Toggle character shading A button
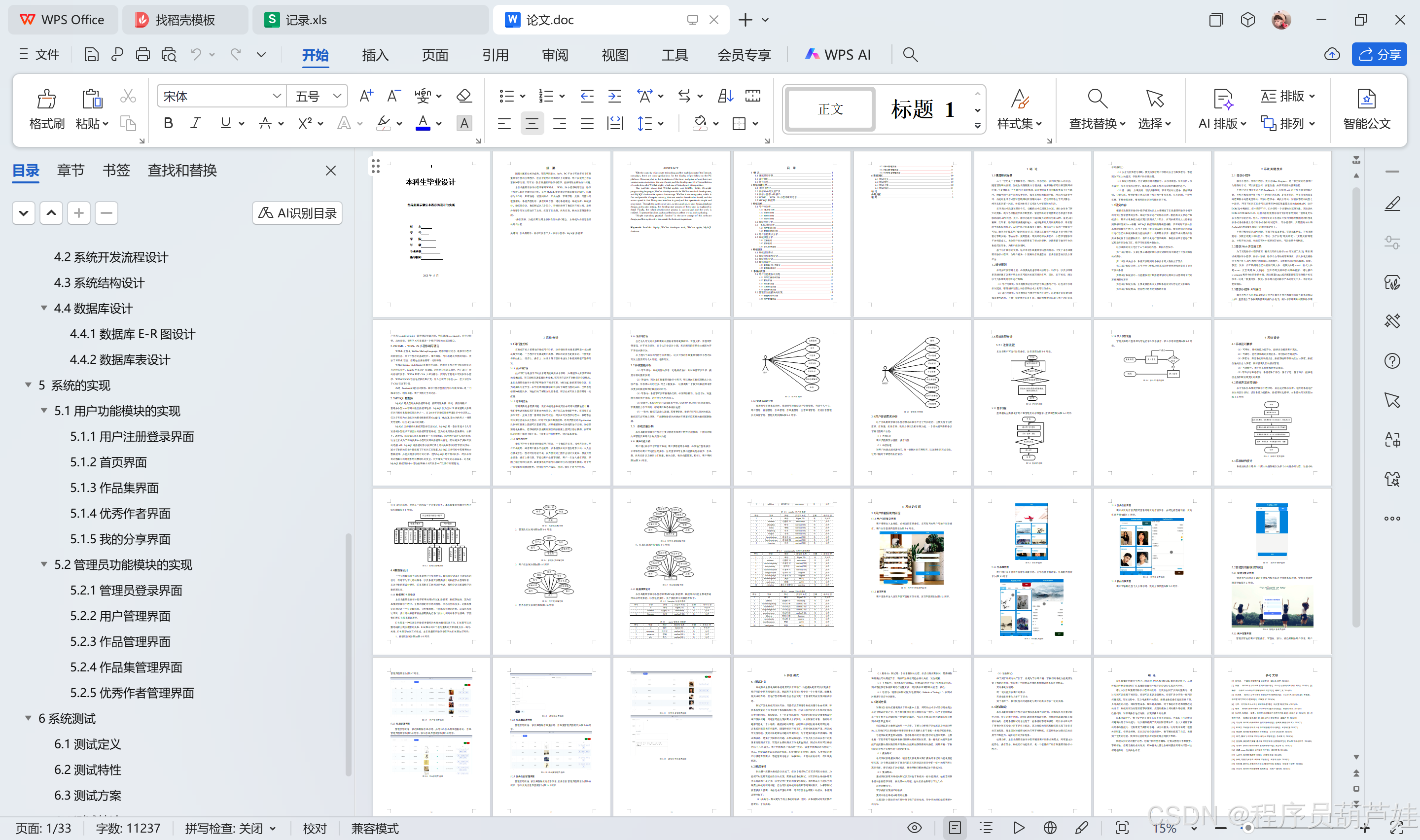 point(464,123)
